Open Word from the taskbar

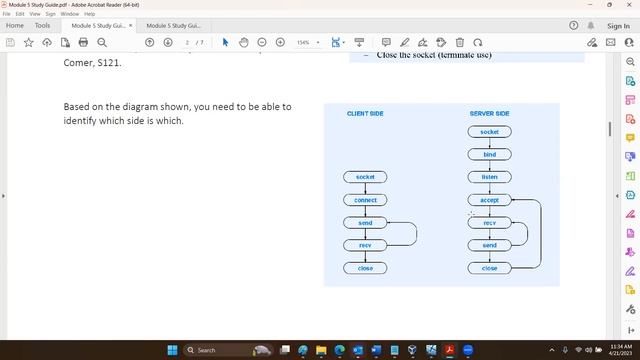click(376, 350)
